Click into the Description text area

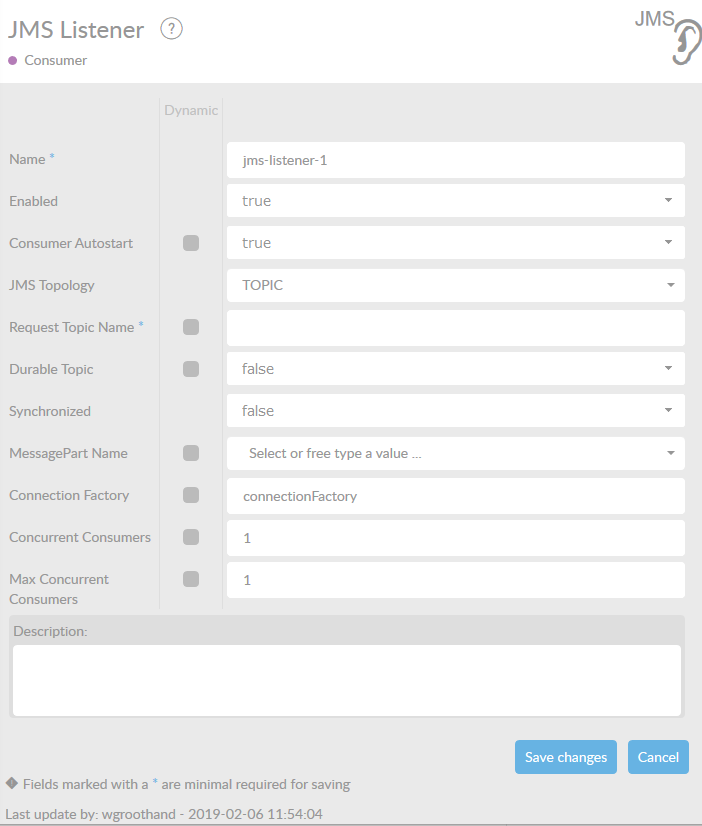point(347,680)
